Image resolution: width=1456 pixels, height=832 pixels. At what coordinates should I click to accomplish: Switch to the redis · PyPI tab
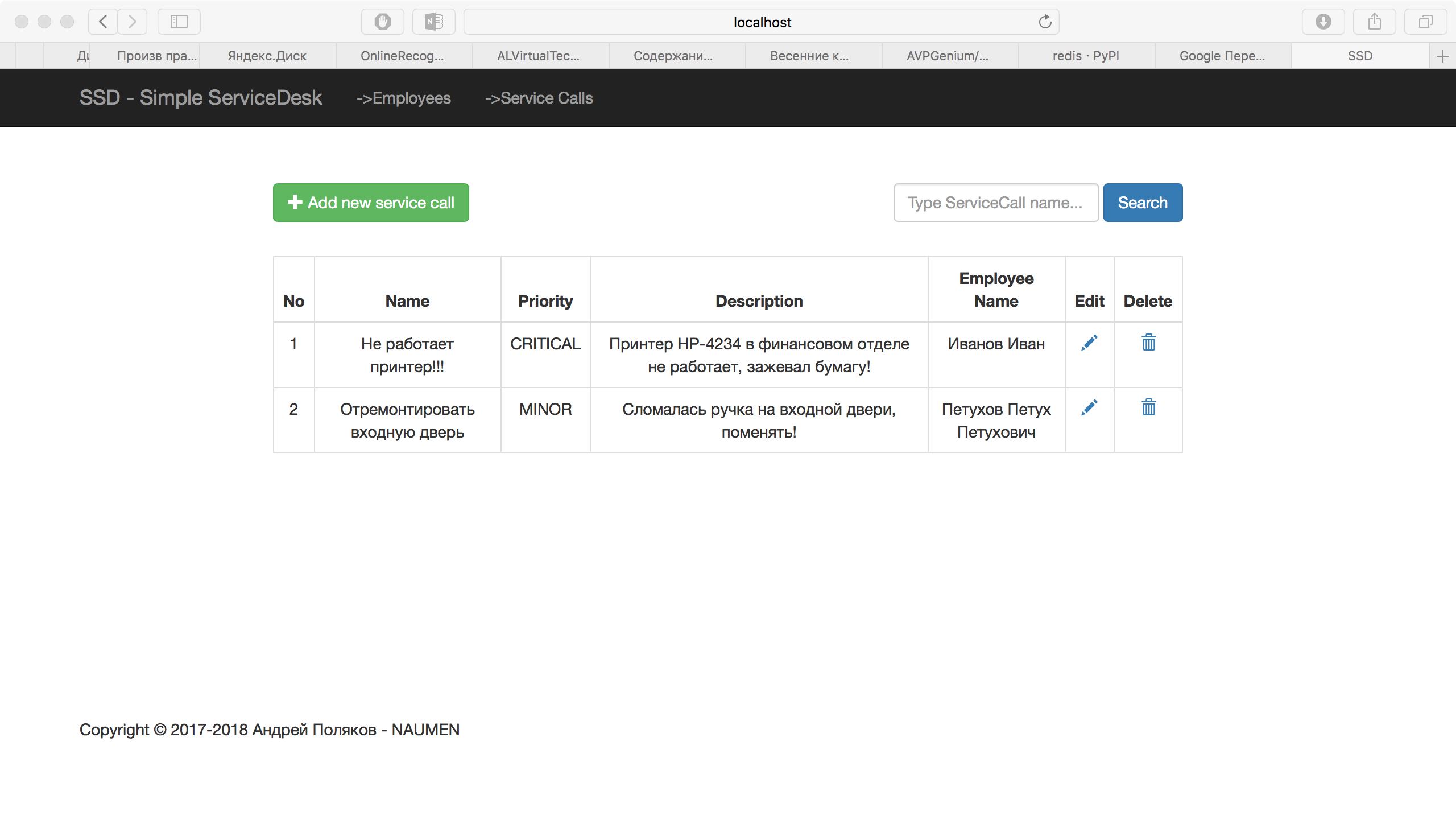(x=1085, y=56)
